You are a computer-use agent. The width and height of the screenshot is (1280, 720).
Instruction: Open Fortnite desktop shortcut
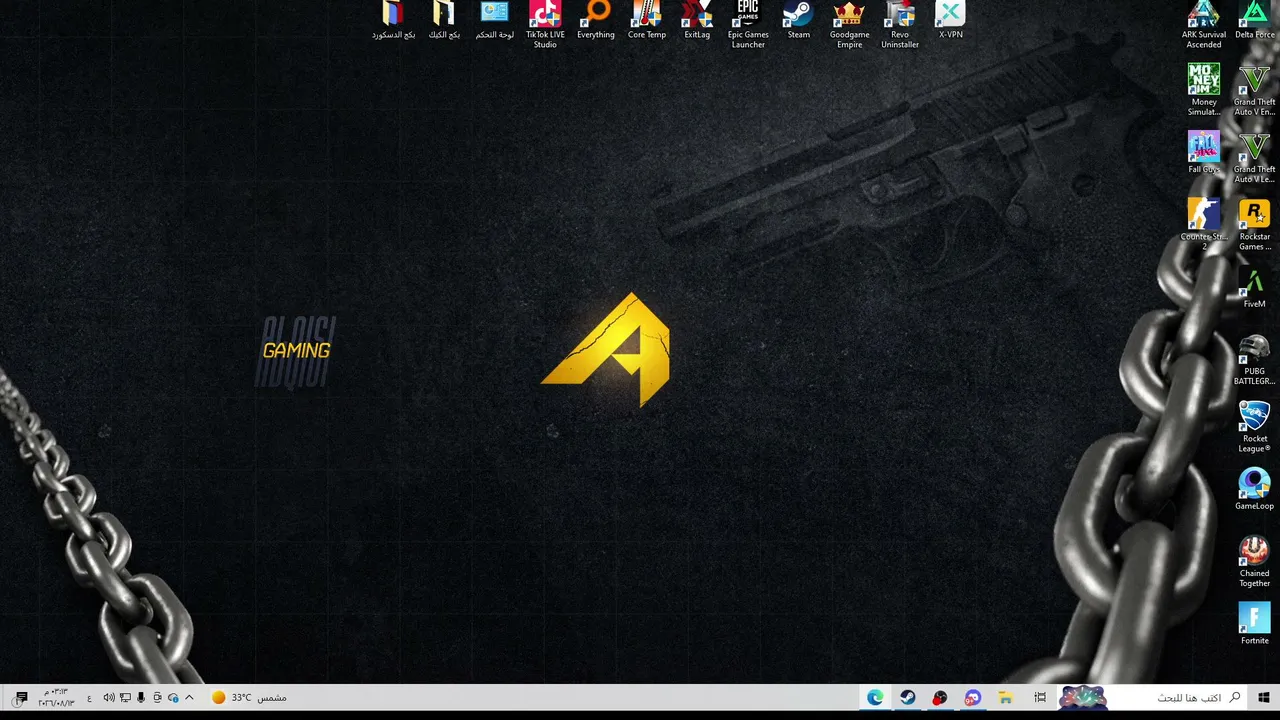click(1254, 624)
